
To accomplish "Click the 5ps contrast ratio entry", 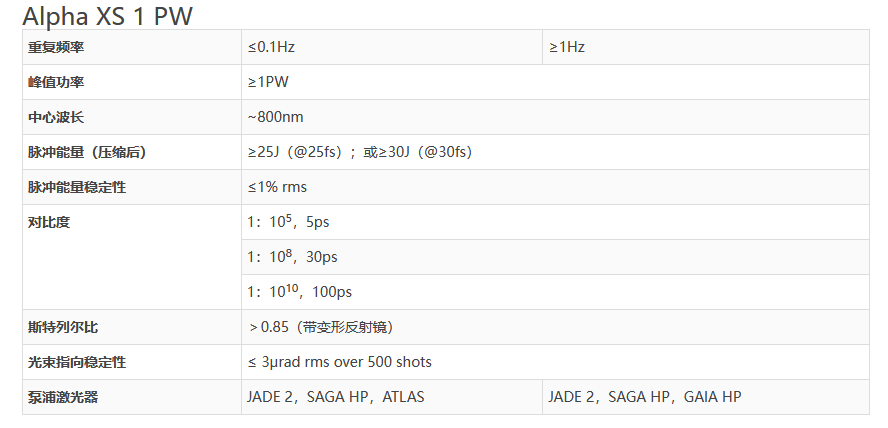I will [x=288, y=222].
